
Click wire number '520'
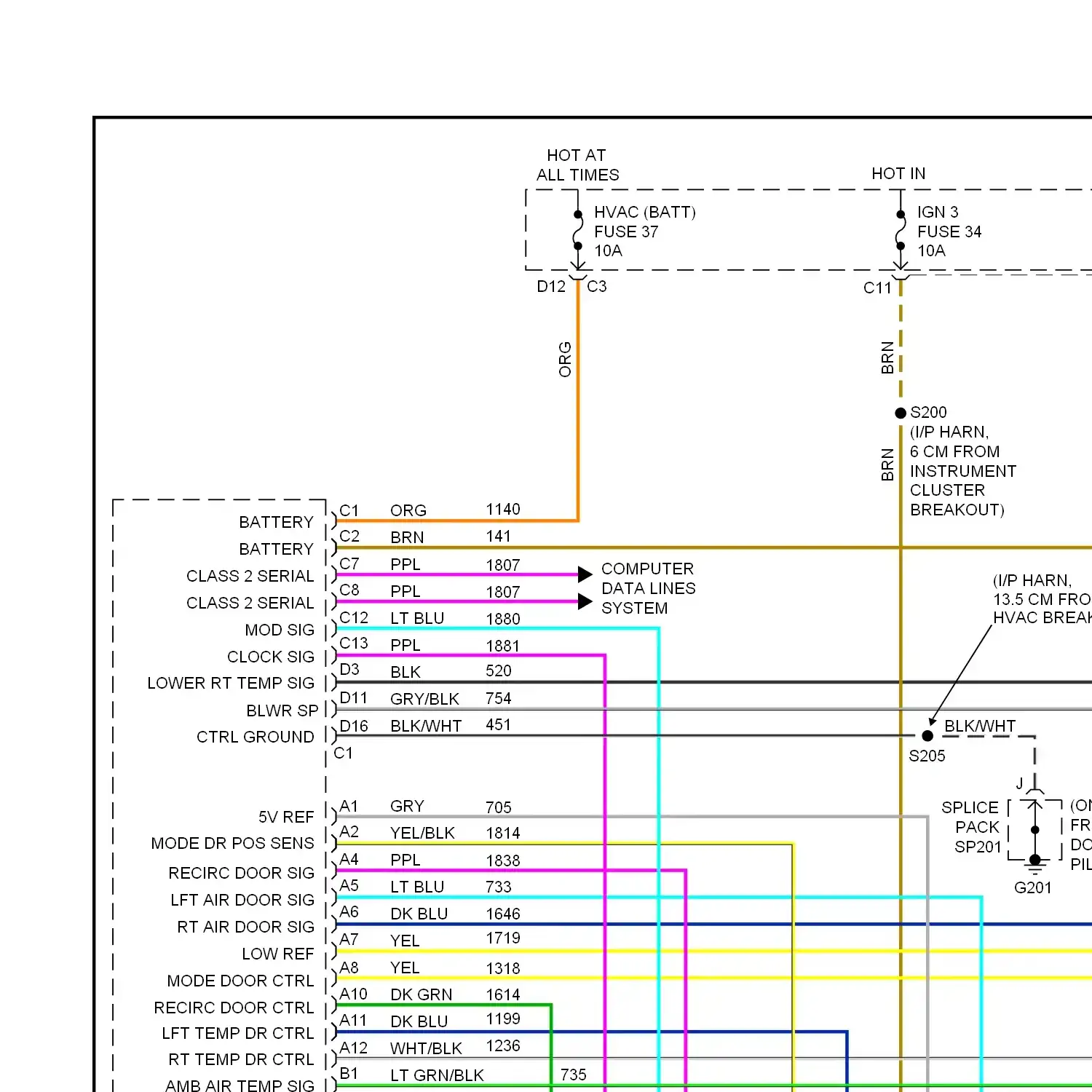click(x=499, y=670)
